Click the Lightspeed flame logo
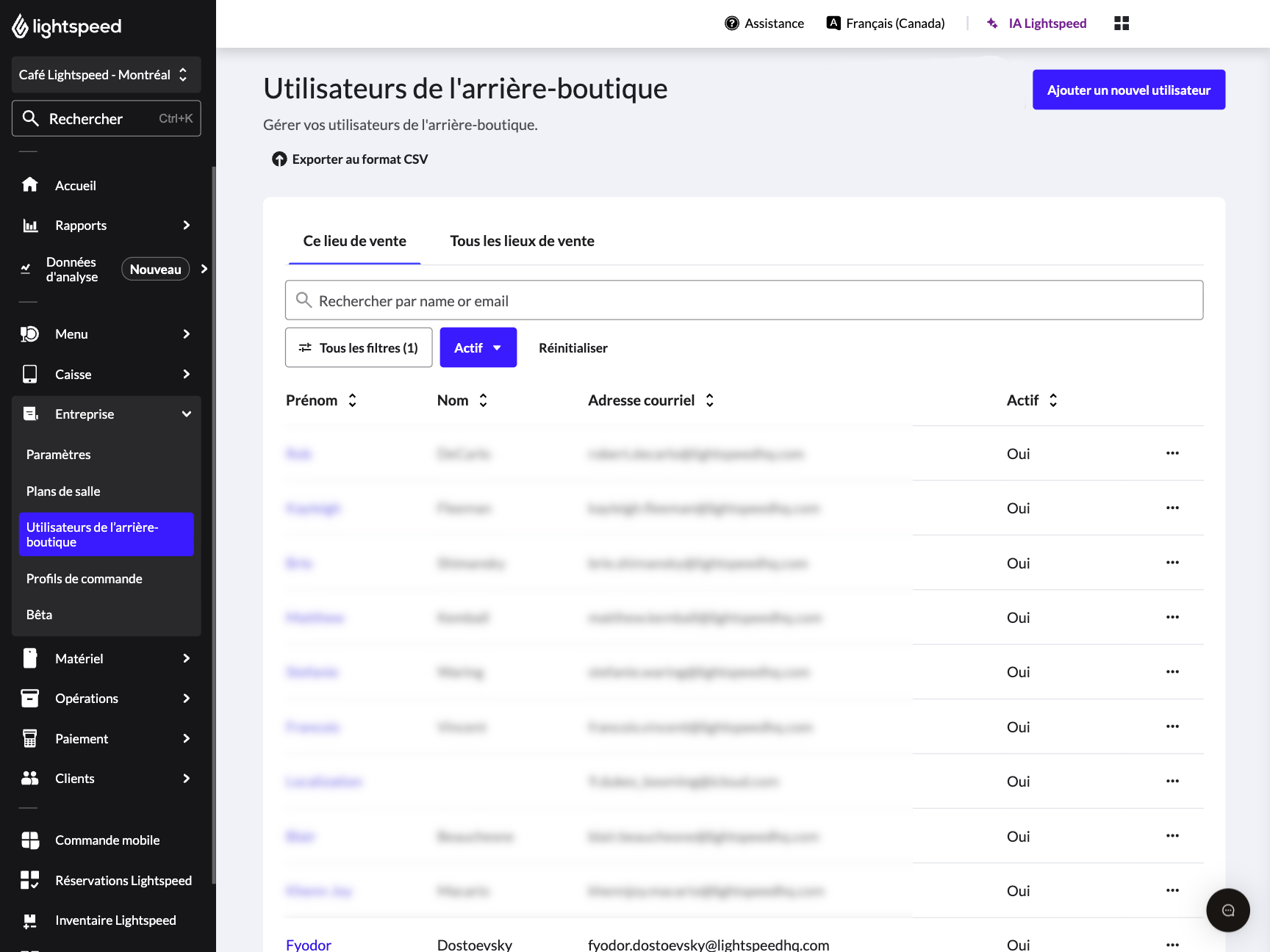 pos(21,26)
